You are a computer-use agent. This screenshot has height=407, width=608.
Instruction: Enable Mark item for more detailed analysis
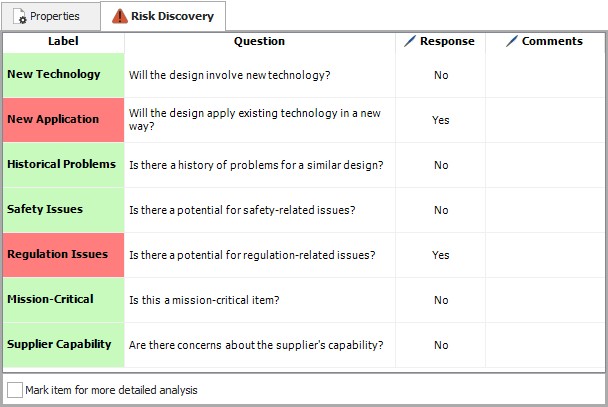[15, 389]
